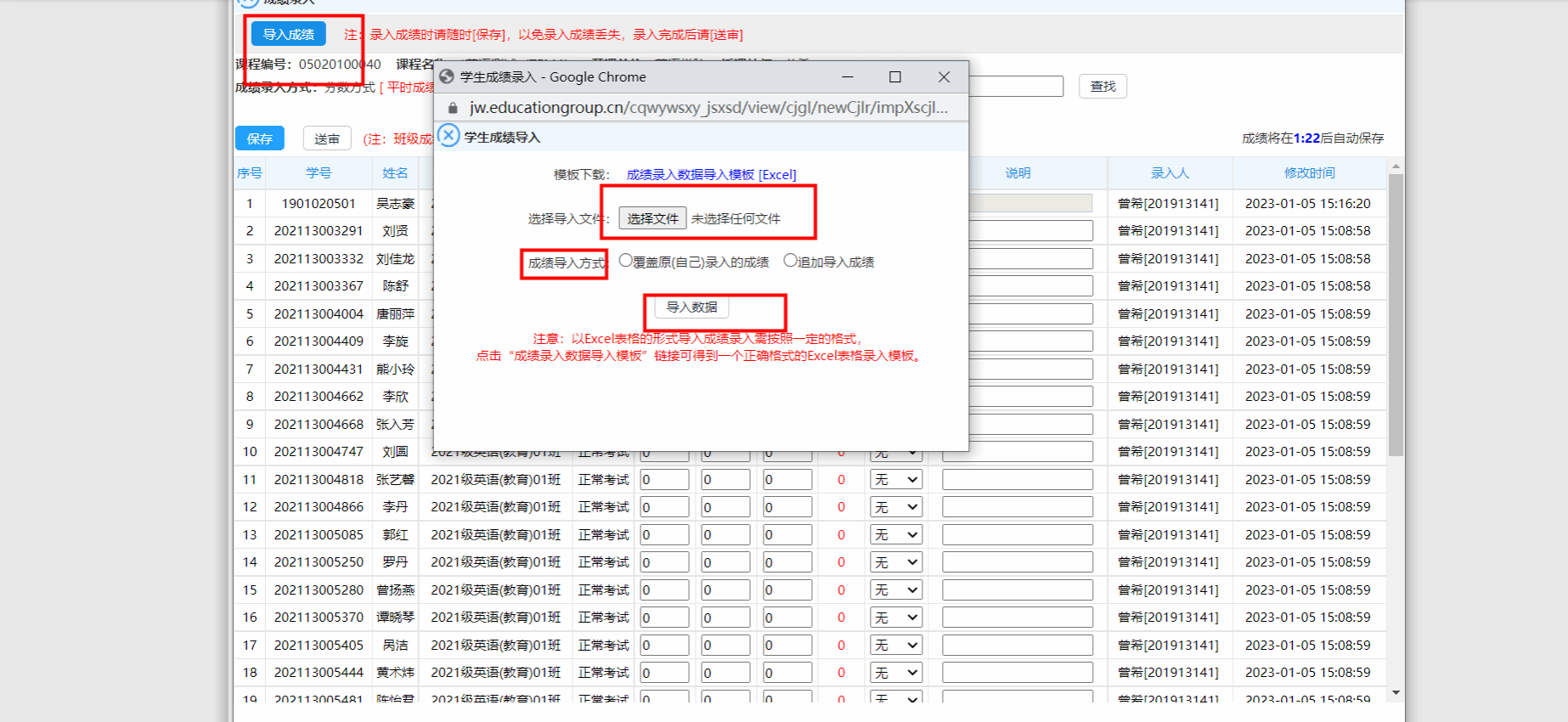Select the 覆盖原(自己)录入的成绩 radio option
Viewport: 1568px width, 722px height.
pyautogui.click(x=626, y=261)
